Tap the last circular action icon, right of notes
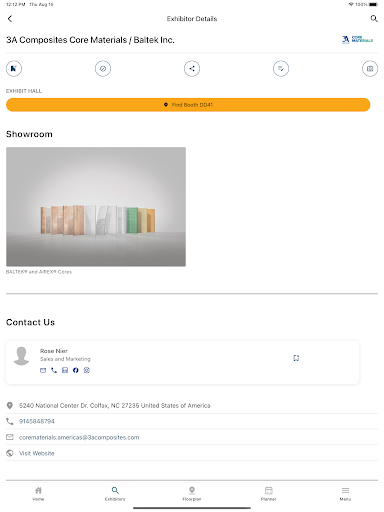 (x=370, y=69)
